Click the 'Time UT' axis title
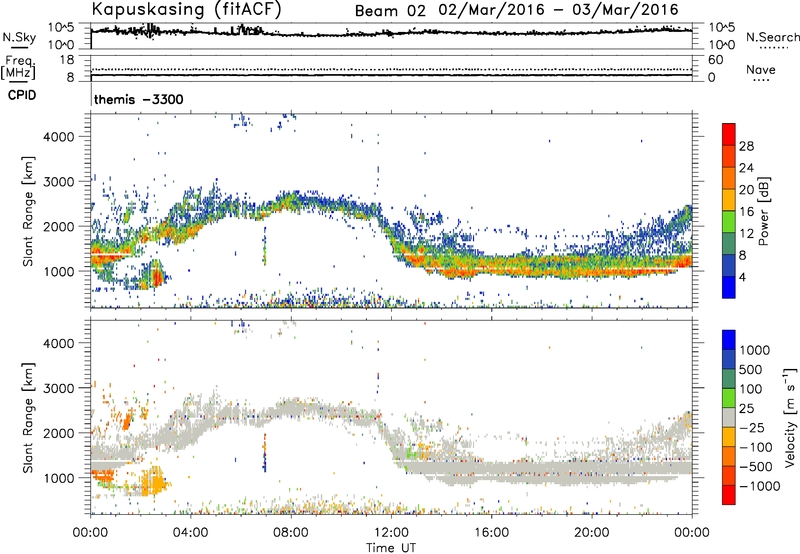The width and height of the screenshot is (800, 554). click(x=391, y=548)
